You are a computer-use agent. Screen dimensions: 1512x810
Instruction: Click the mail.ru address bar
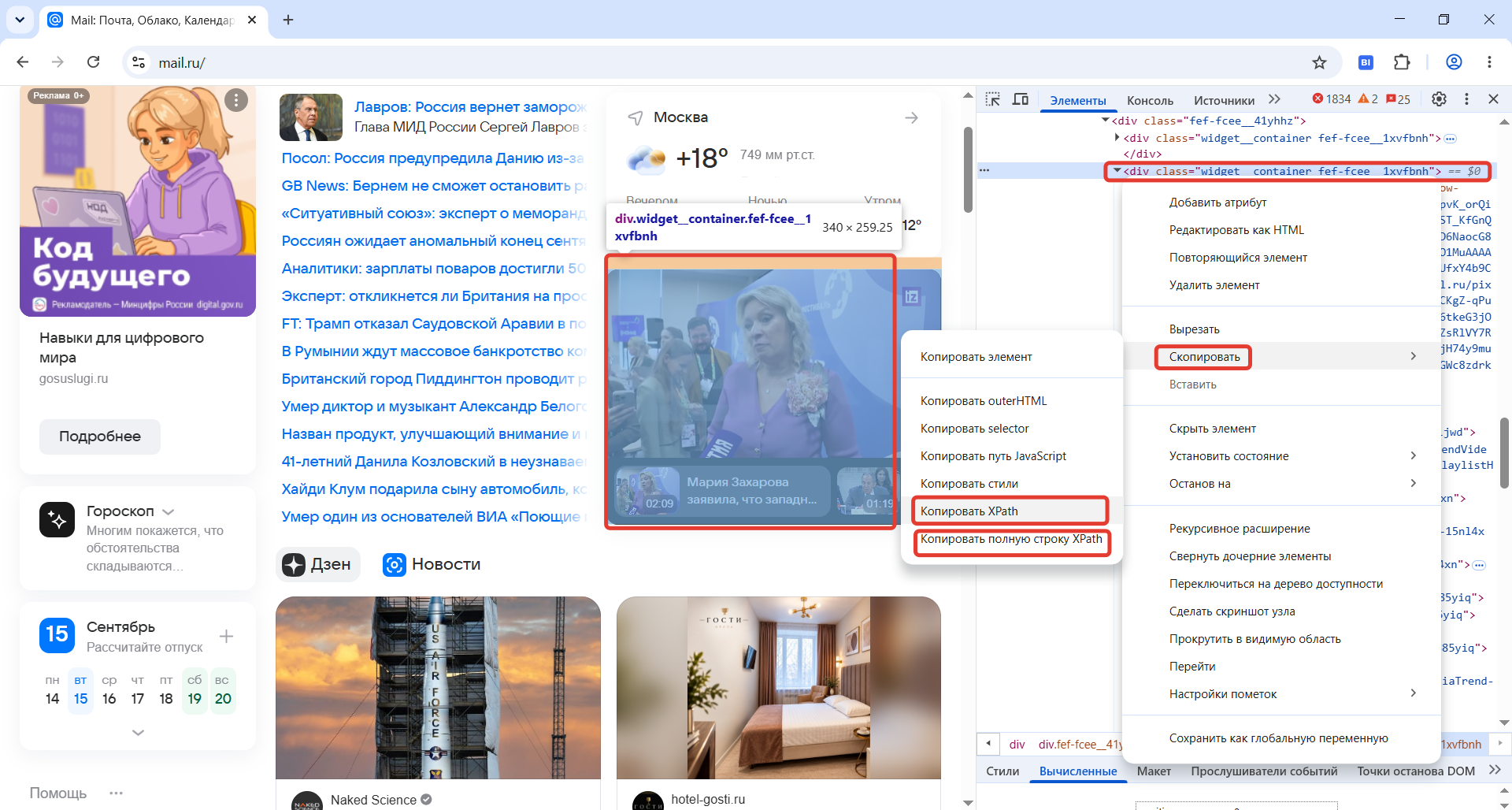[724, 62]
